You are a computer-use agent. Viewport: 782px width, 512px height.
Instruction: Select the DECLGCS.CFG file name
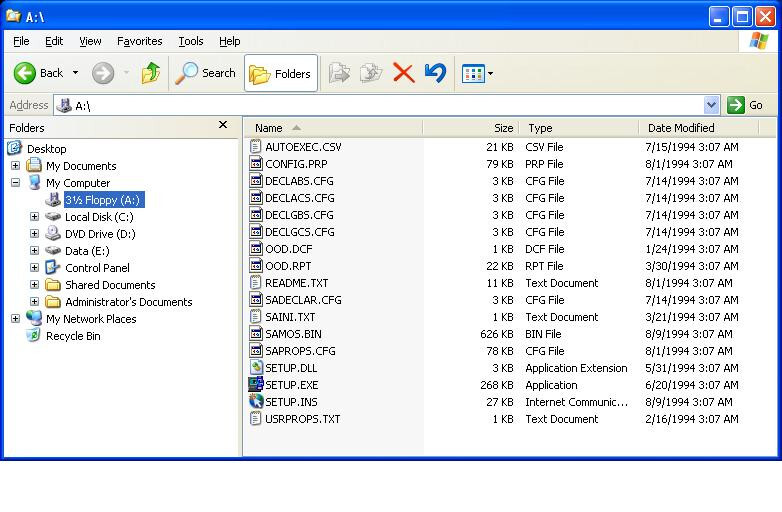[300, 232]
